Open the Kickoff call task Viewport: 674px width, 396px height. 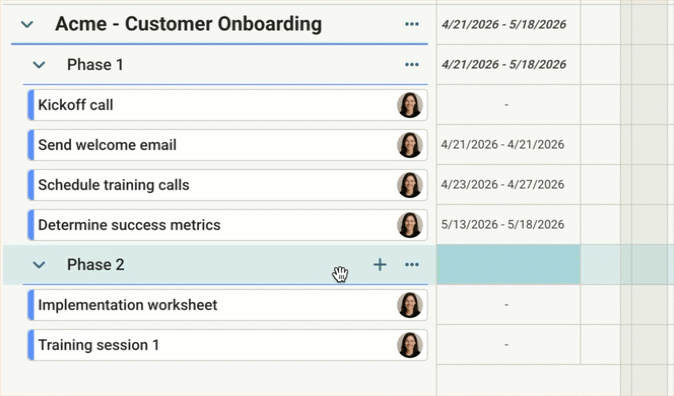click(x=228, y=105)
